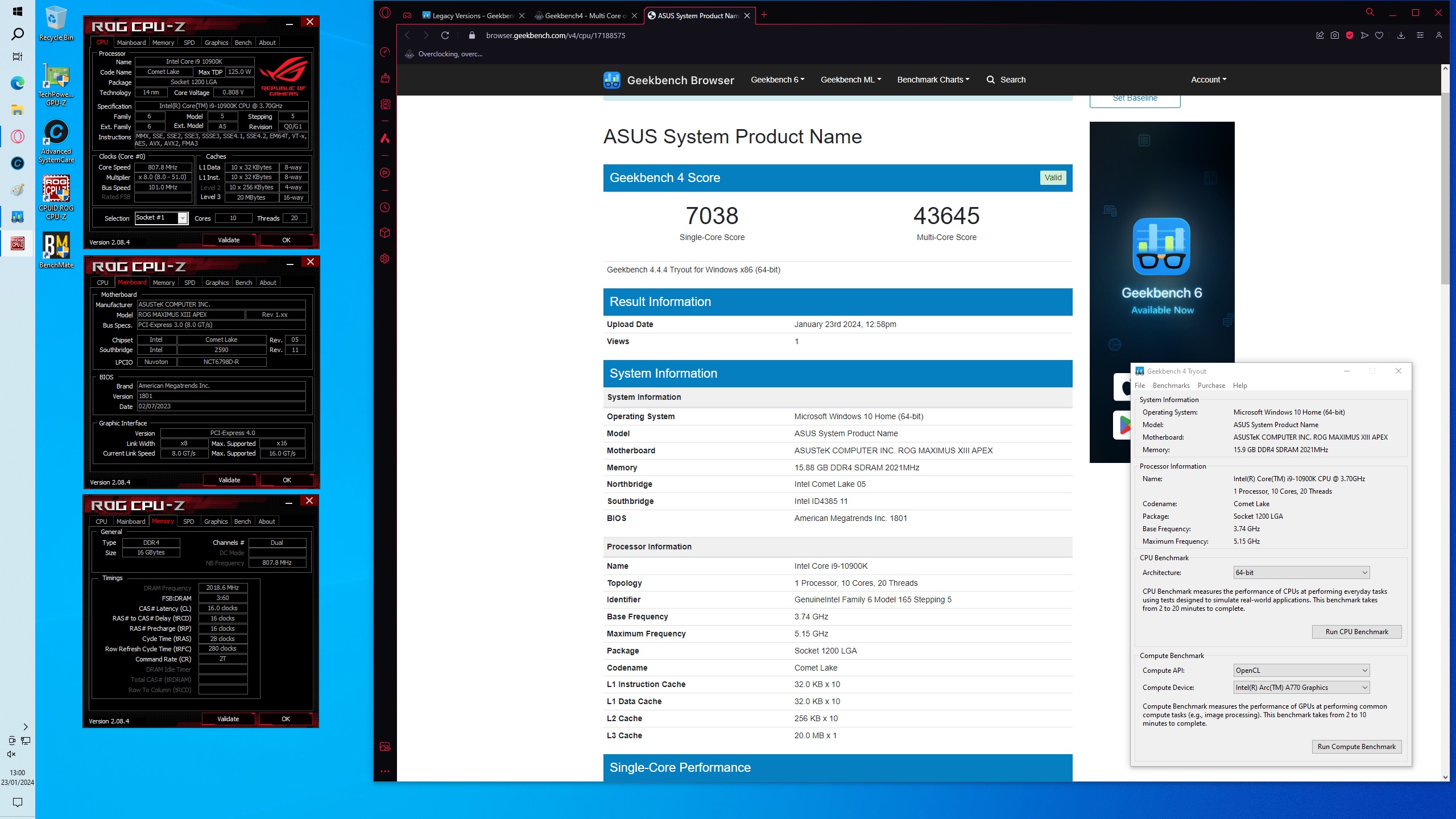Select Graphics tab in bottom CPU-Z window
This screenshot has width=1456, height=819.
216,522
